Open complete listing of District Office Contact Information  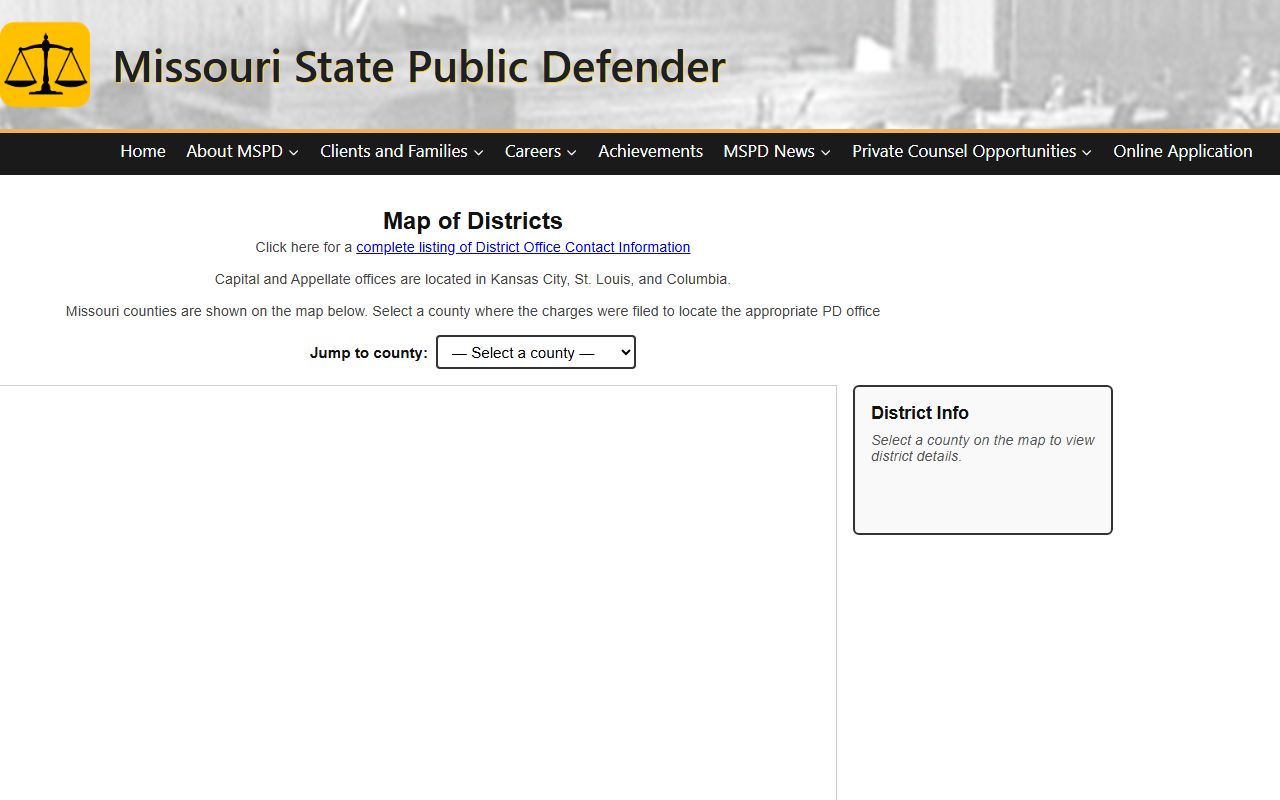523,247
